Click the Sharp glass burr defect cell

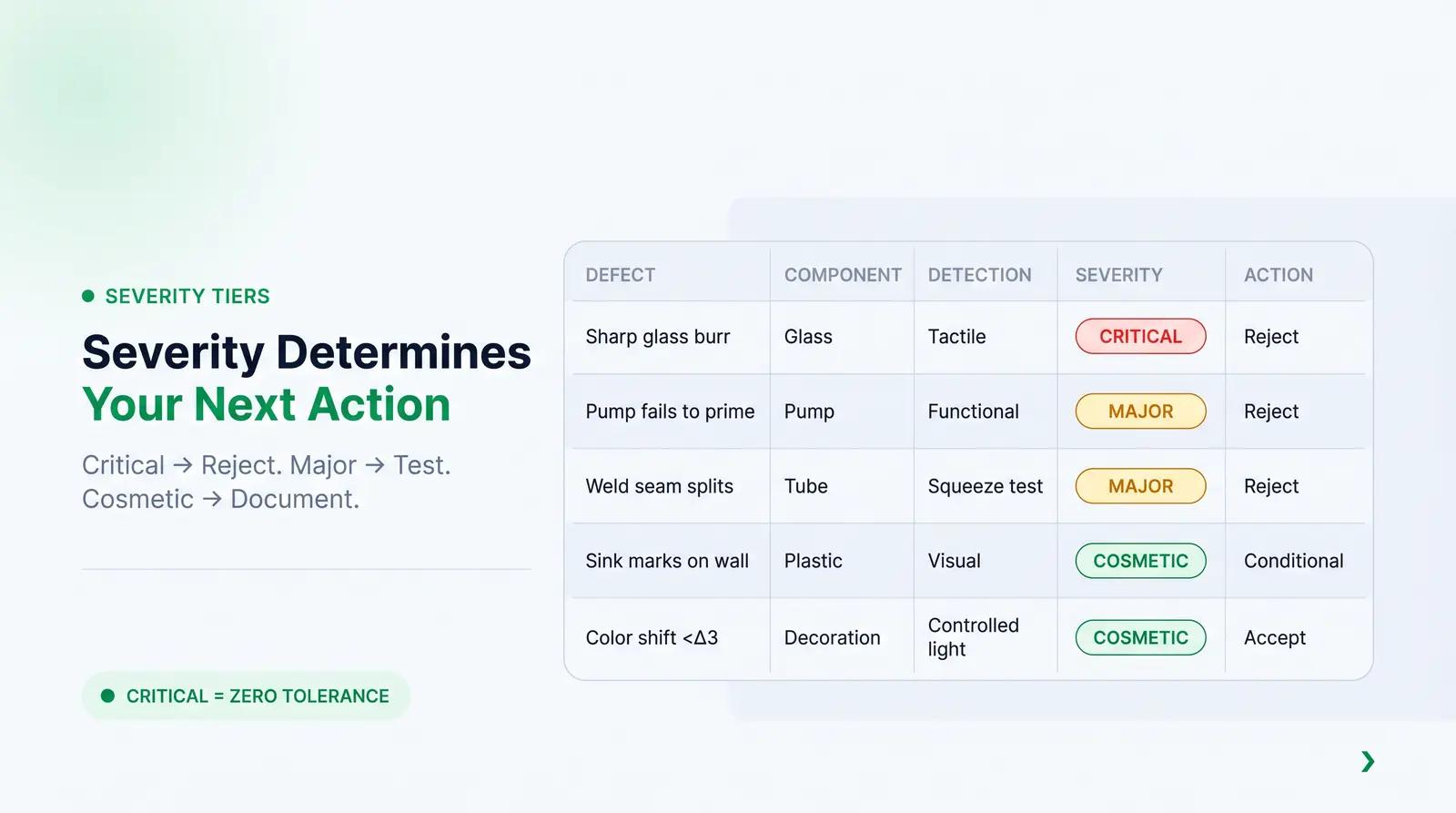658,337
